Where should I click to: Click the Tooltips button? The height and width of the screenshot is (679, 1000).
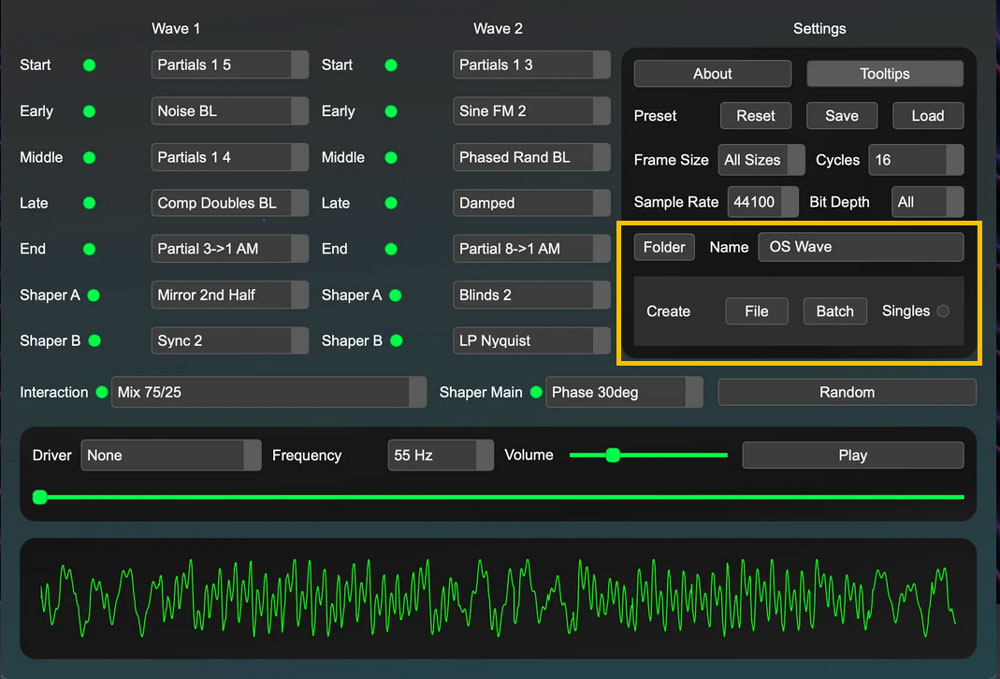tap(885, 74)
